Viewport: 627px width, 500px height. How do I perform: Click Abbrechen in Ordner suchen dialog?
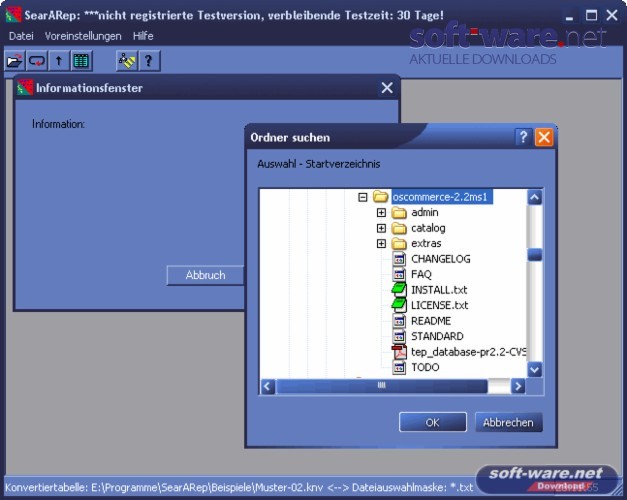click(x=508, y=422)
